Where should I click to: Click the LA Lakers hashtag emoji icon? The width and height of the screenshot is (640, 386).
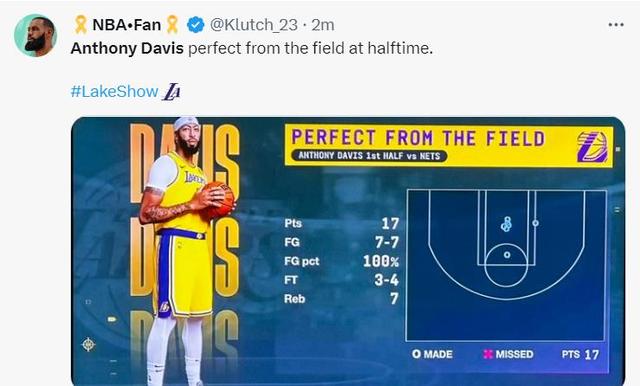pos(171,91)
